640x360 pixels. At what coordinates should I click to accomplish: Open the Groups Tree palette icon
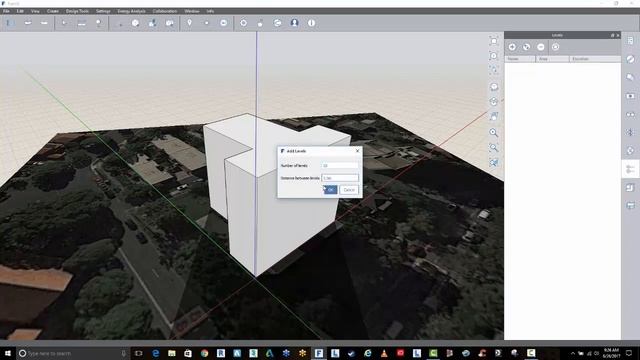click(631, 151)
